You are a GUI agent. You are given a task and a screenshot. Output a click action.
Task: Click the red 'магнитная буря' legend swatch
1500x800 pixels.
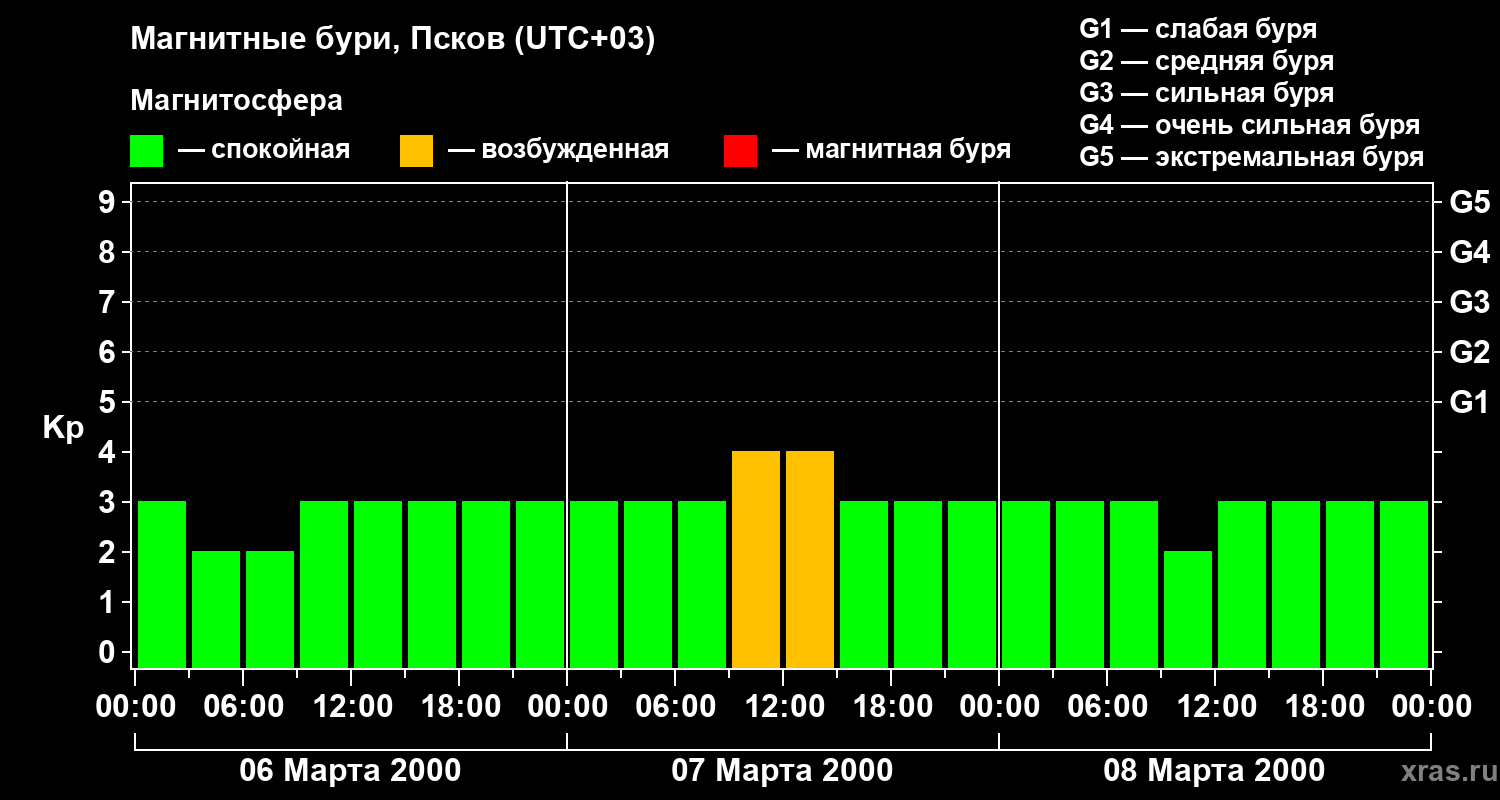(740, 151)
